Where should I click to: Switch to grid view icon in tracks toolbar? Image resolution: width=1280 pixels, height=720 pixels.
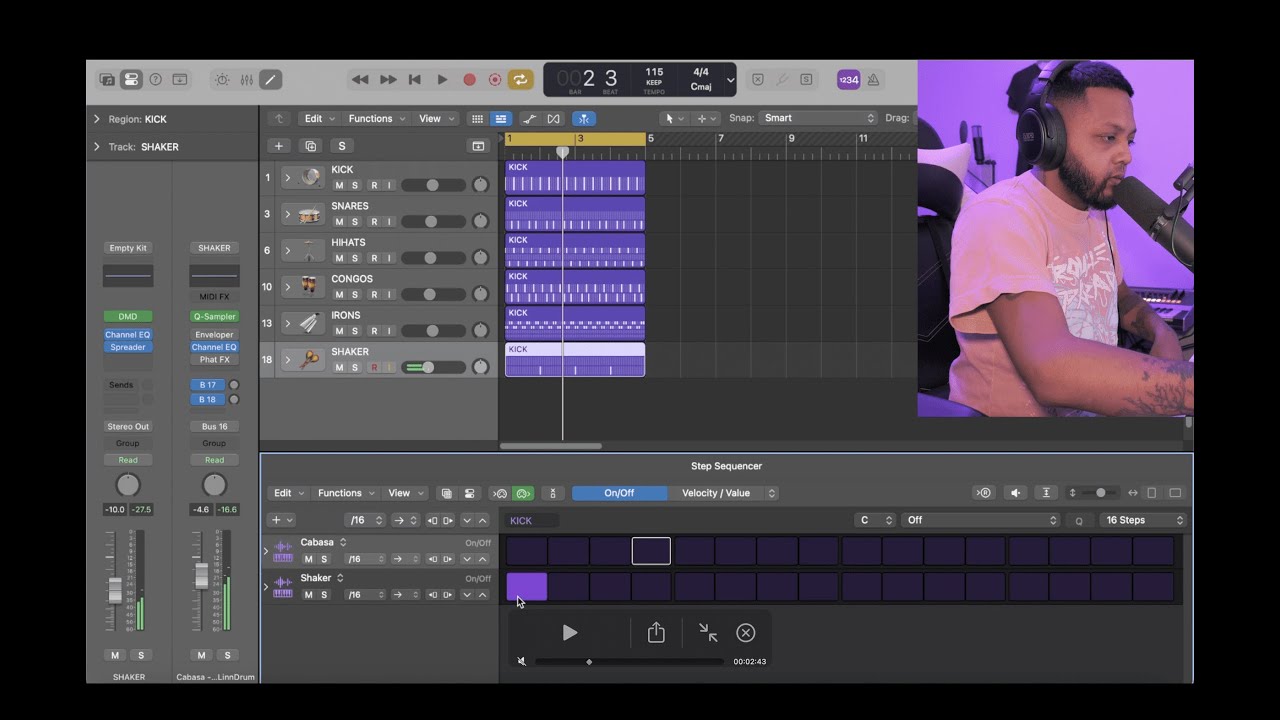[477, 119]
